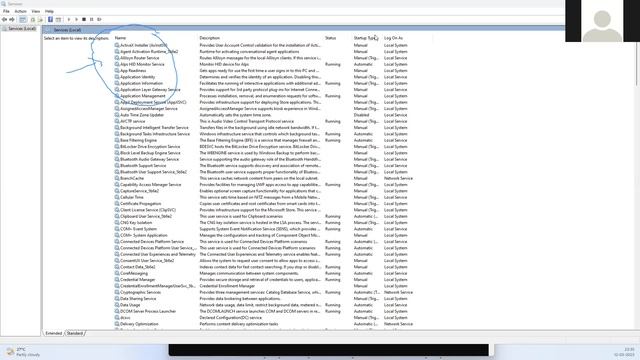
Task: Click the gear icon beside CoreMessaging
Action: (x=117, y=273)
